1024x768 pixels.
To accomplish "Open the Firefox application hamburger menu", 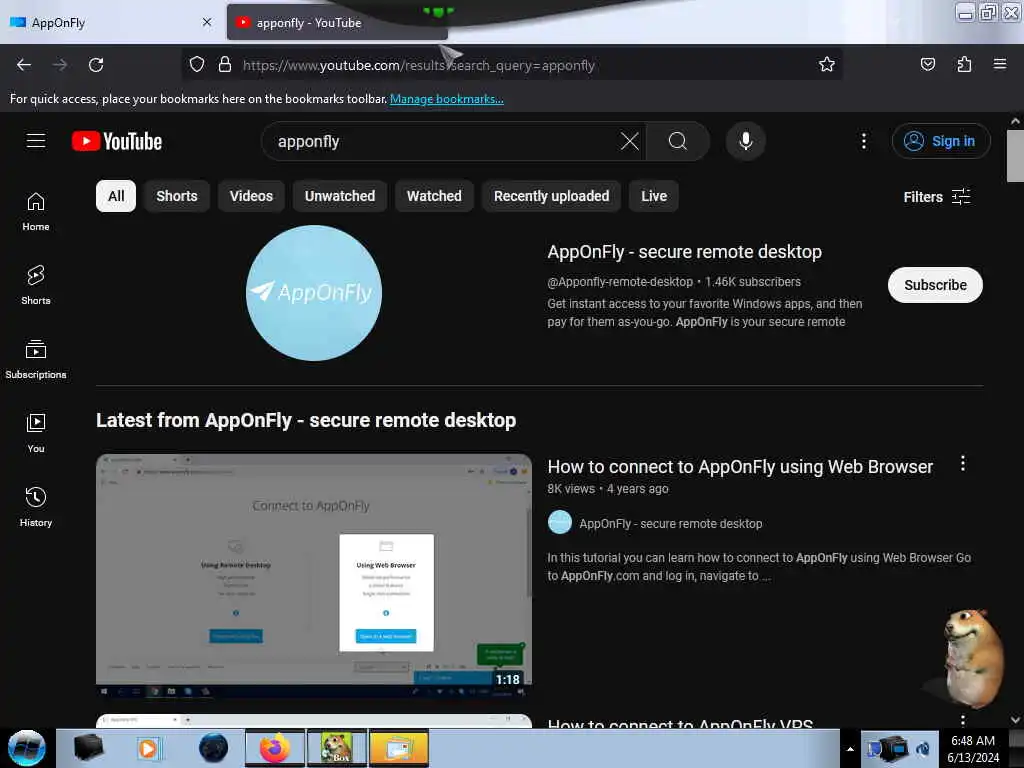I will (999, 65).
